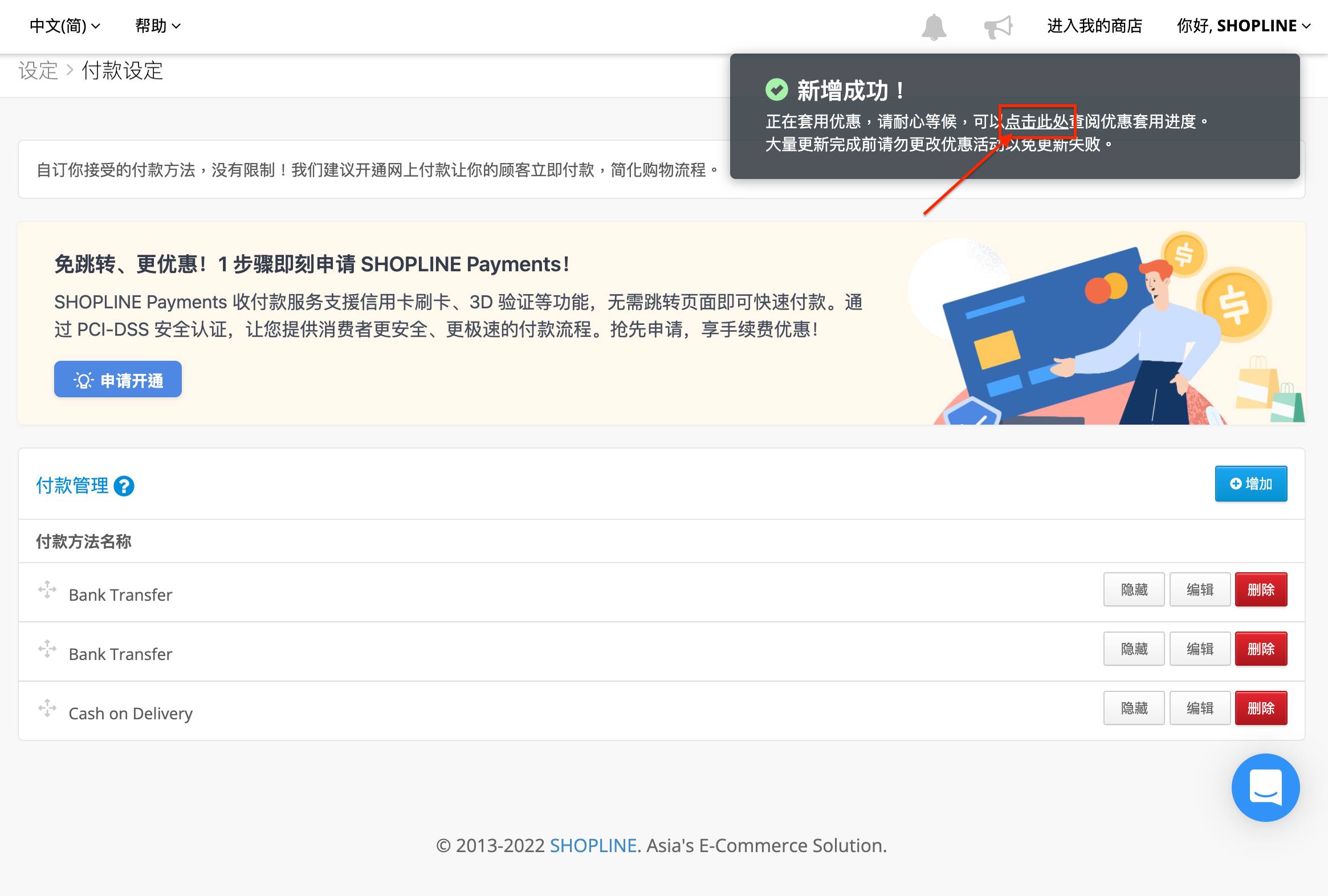Image resolution: width=1328 pixels, height=896 pixels.
Task: Click the 增加 add payment button
Action: (x=1251, y=484)
